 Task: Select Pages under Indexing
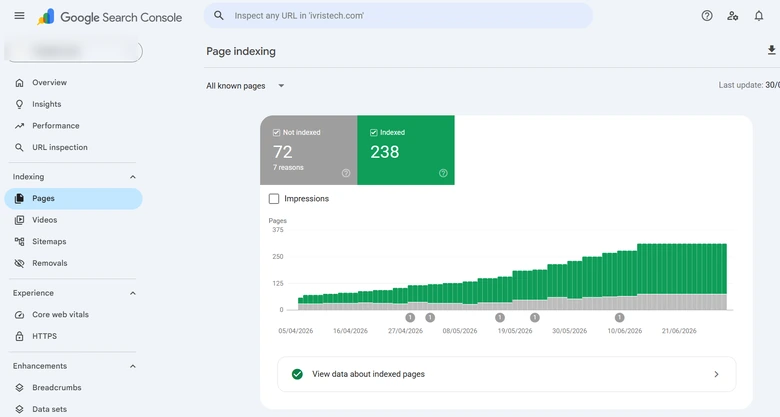74,199
